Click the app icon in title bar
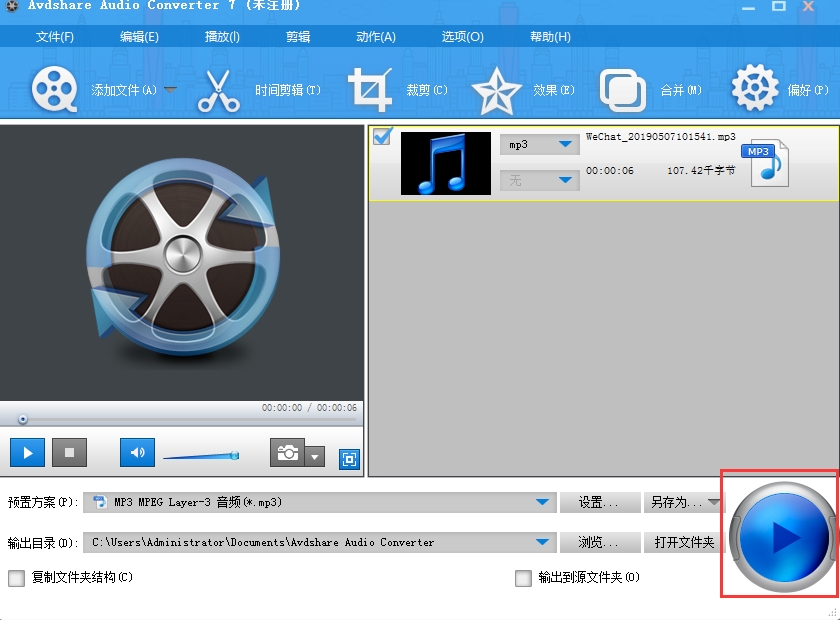Viewport: 840px width, 620px height. (12, 5)
